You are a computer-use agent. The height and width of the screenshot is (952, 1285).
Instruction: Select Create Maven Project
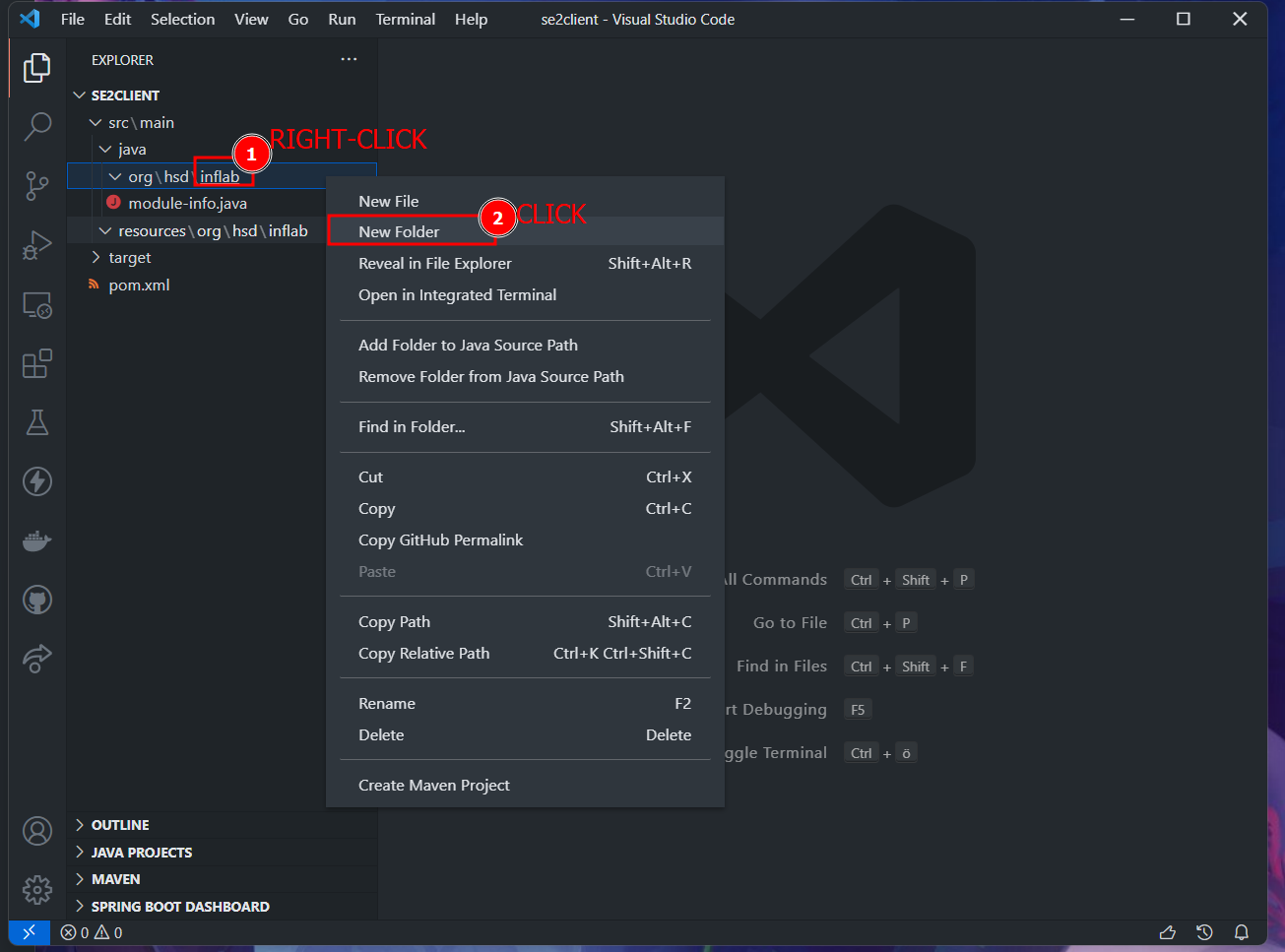coord(525,785)
